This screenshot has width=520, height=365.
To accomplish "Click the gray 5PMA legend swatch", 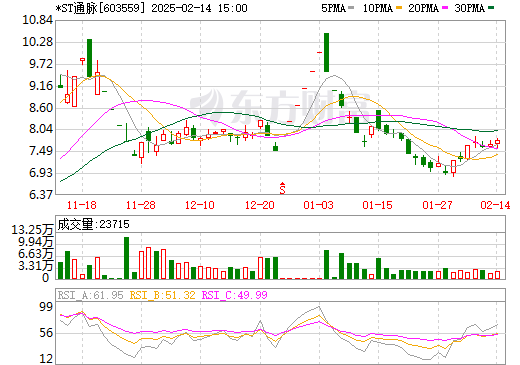I will pyautogui.click(x=351, y=8).
